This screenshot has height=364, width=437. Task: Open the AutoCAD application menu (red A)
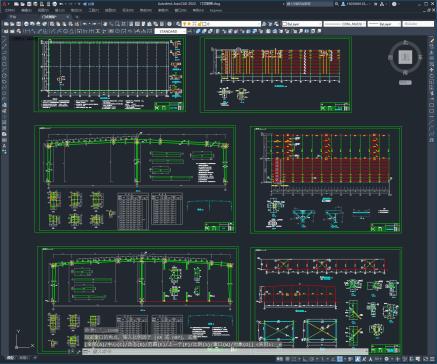(4, 4)
